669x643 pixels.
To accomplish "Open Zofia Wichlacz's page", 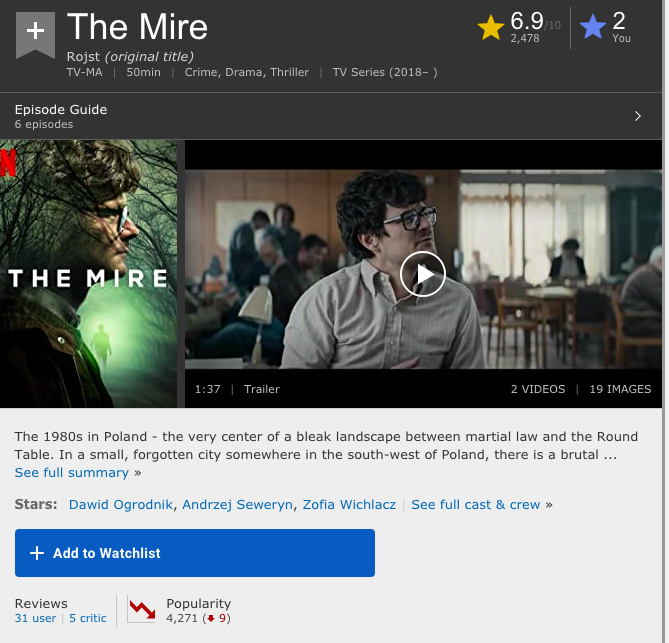I will tap(349, 505).
